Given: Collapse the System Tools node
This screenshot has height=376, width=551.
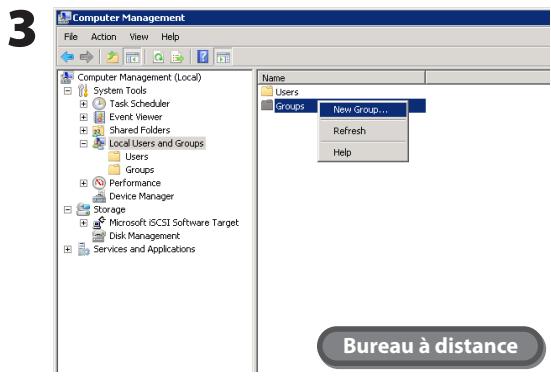Looking at the screenshot, I should 68,91.
